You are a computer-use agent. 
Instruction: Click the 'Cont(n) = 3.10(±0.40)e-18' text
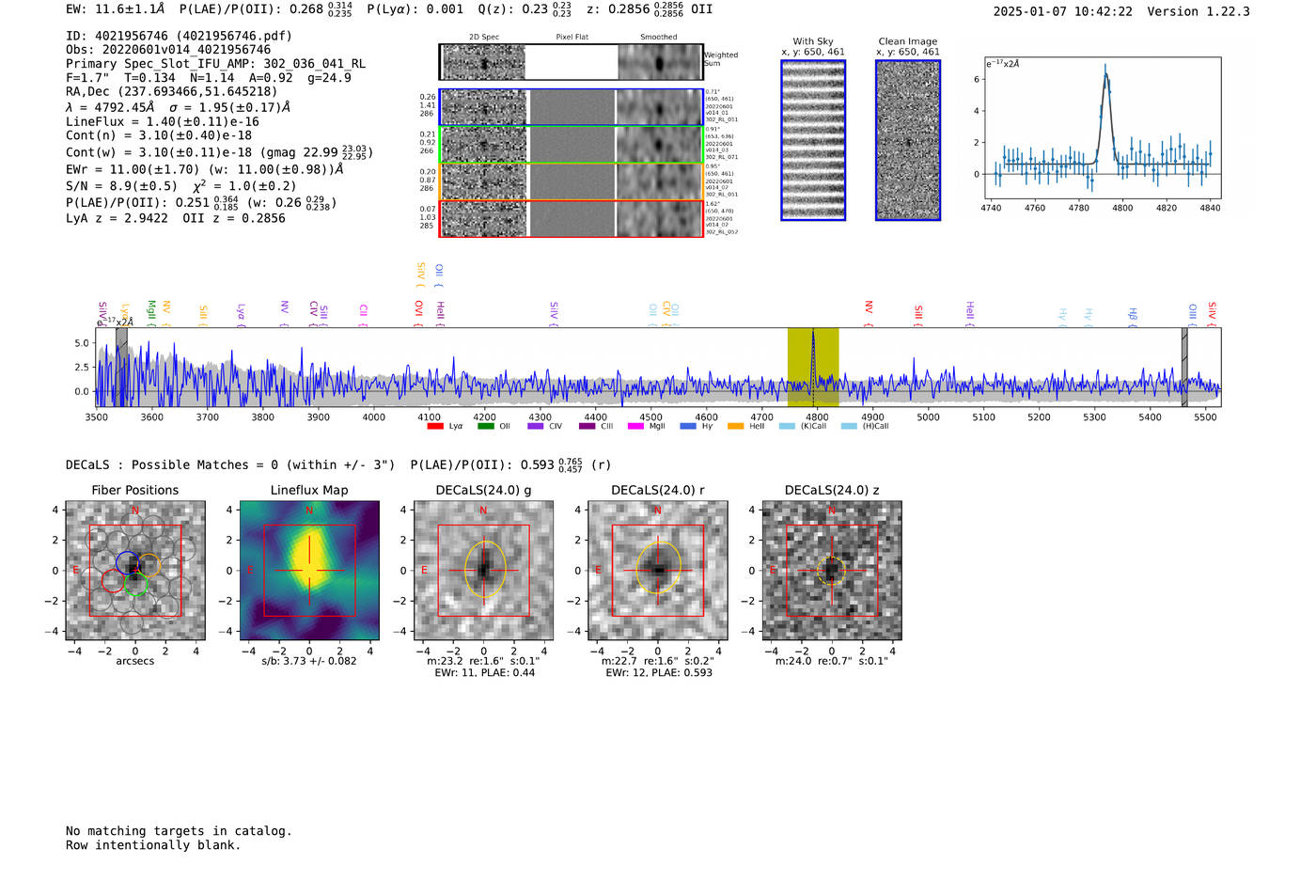click(159, 135)
